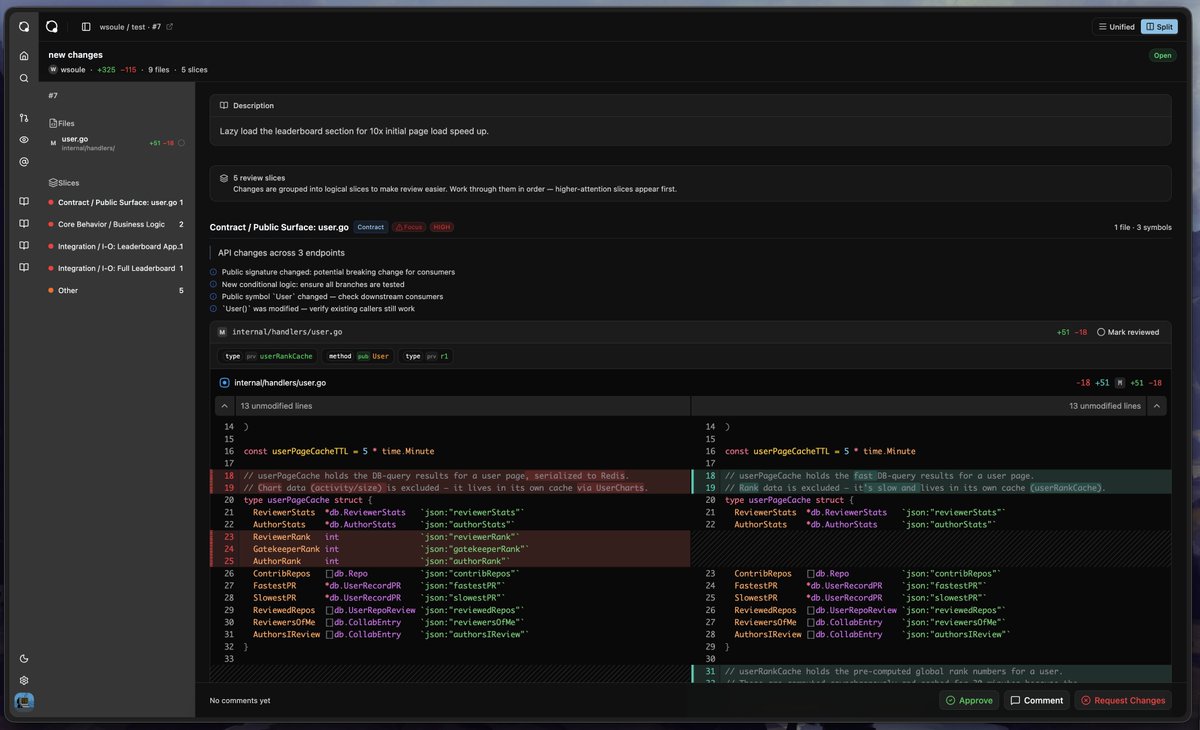Open the Home icon in the left rail
The width and height of the screenshot is (1200, 730).
click(x=24, y=55)
